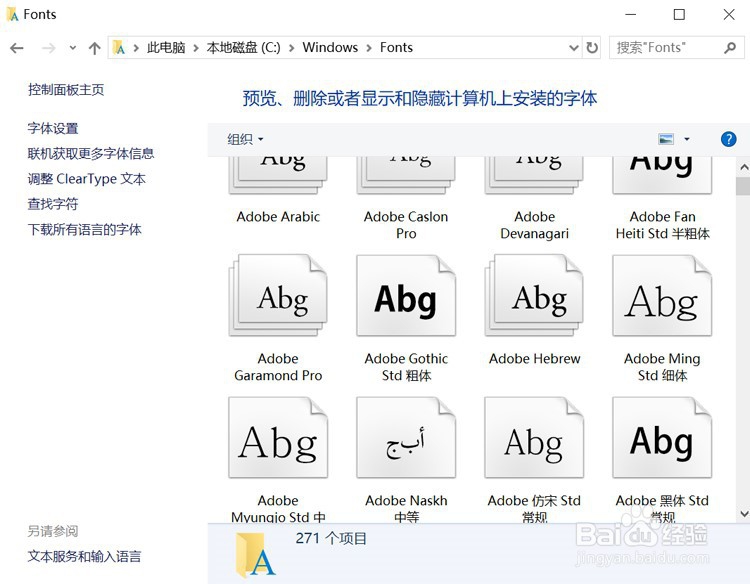Close the Fonts window
750x584 pixels.
point(729,14)
